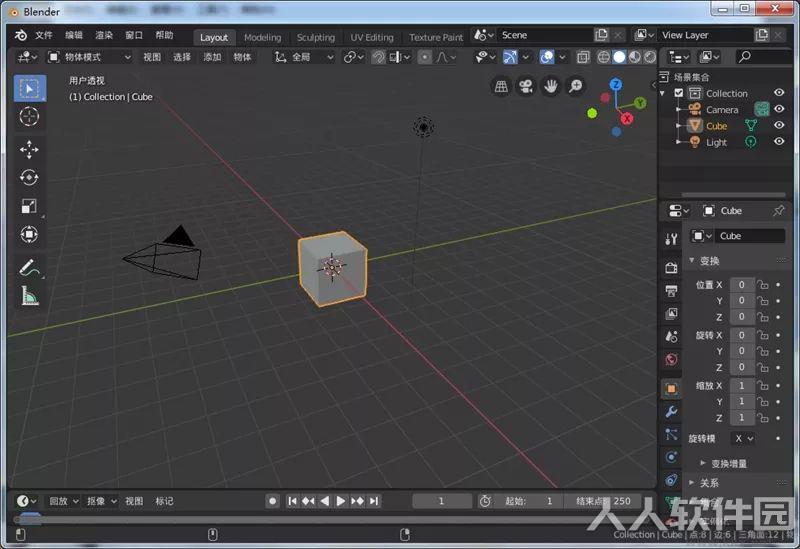
Task: Toggle X-ray view mode
Action: 583,57
